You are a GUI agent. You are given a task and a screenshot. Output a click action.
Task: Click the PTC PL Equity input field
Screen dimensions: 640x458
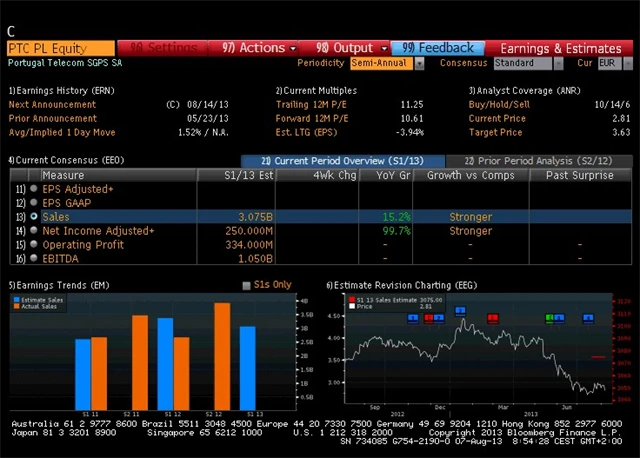(x=60, y=47)
